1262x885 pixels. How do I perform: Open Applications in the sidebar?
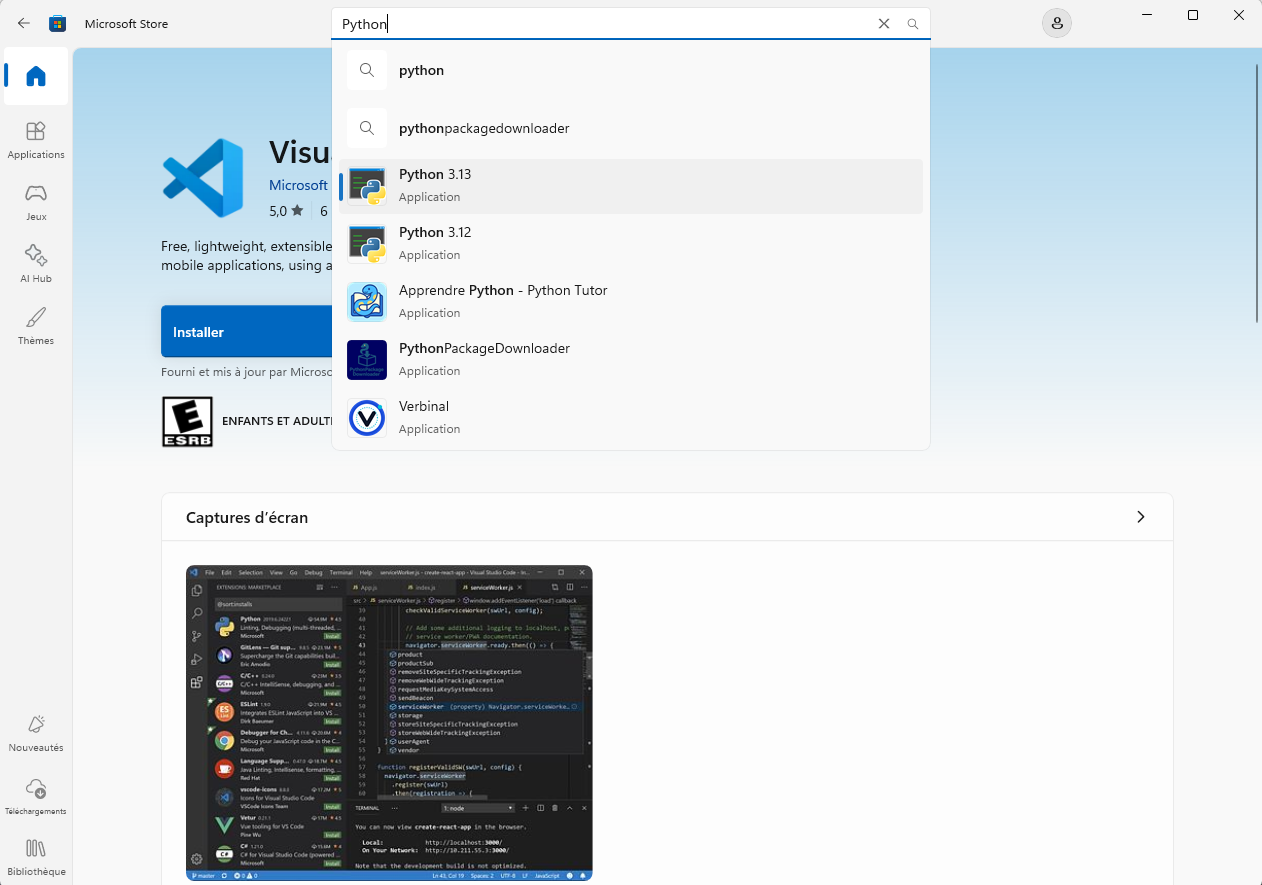pos(36,140)
